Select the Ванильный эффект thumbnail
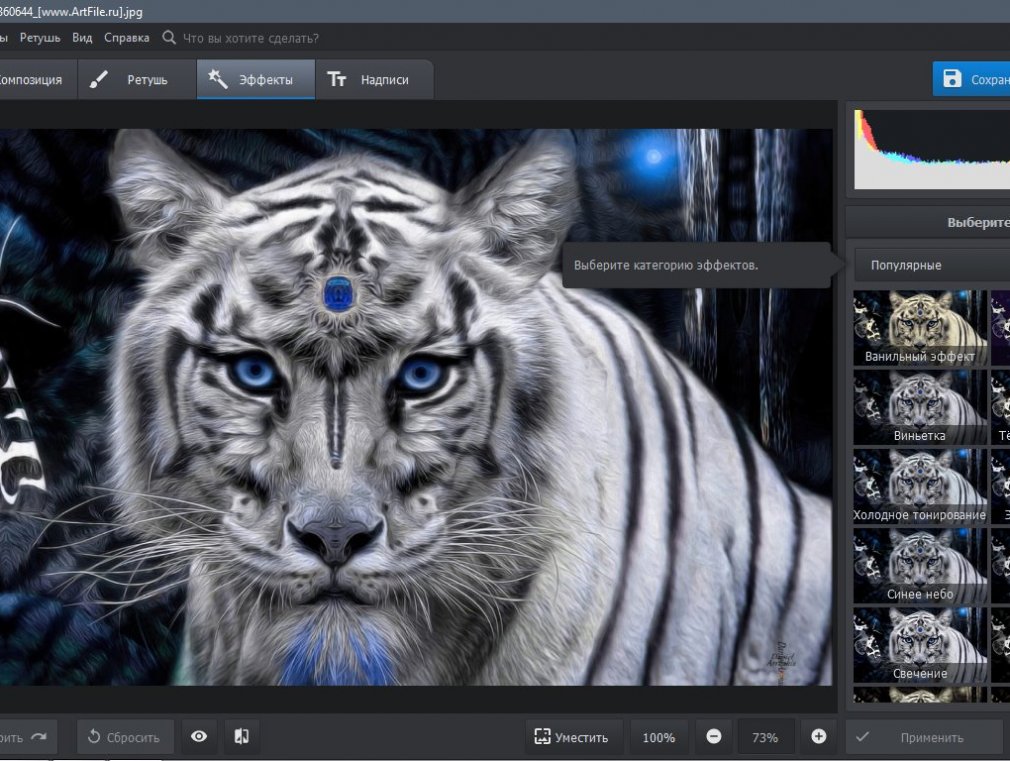The height and width of the screenshot is (761, 1010). 920,328
